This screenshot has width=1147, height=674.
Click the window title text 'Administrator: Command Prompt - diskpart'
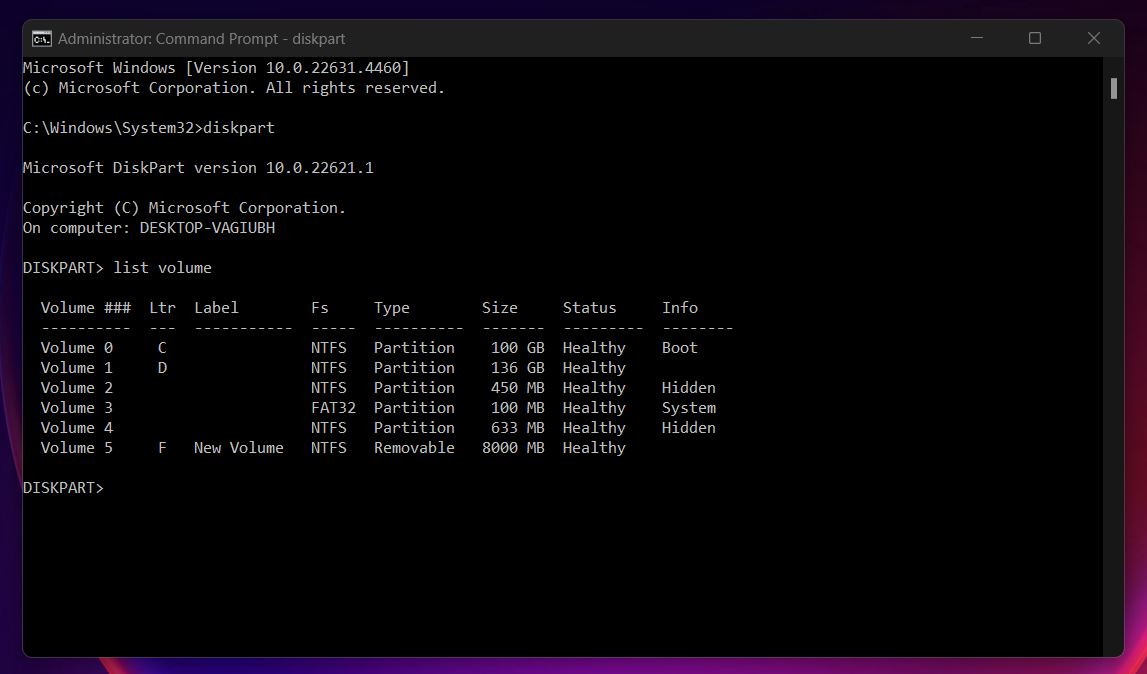click(x=201, y=39)
